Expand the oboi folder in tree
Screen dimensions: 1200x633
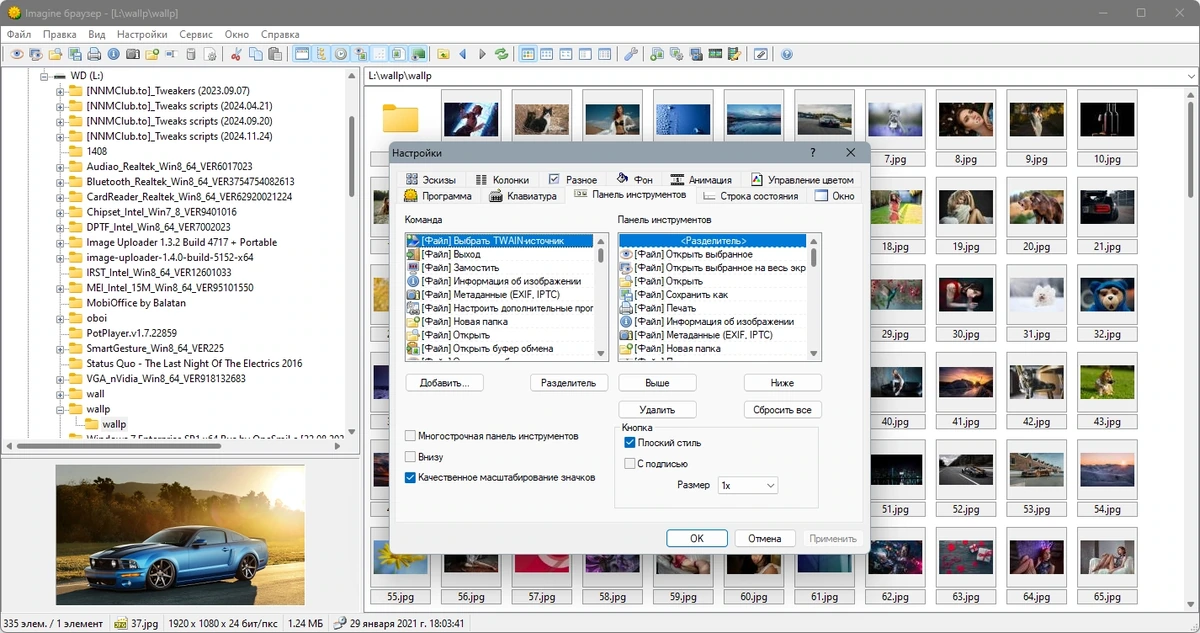[x=60, y=318]
